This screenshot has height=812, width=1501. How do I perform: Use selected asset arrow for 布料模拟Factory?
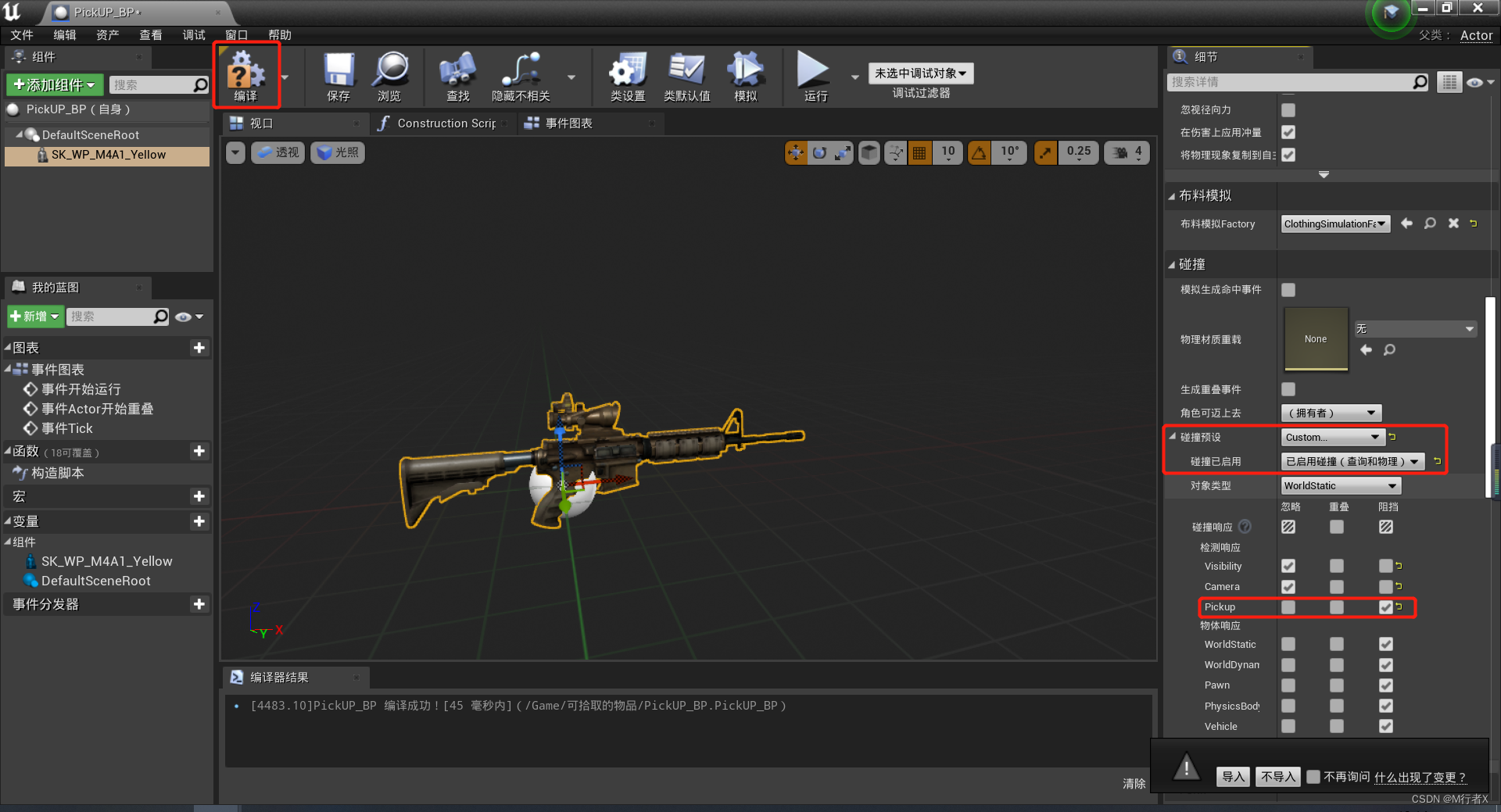(1406, 224)
